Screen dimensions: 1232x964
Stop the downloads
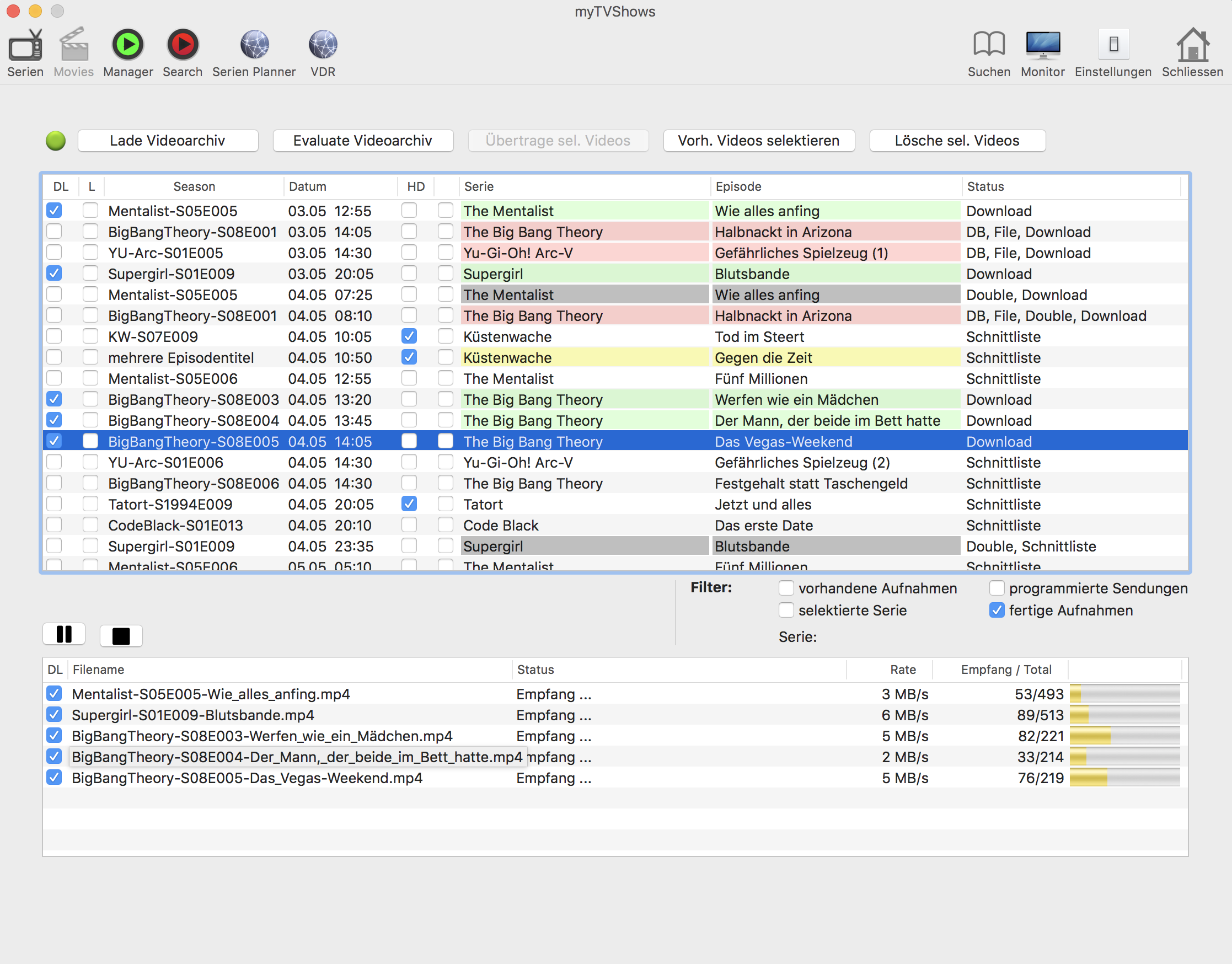pos(121,634)
